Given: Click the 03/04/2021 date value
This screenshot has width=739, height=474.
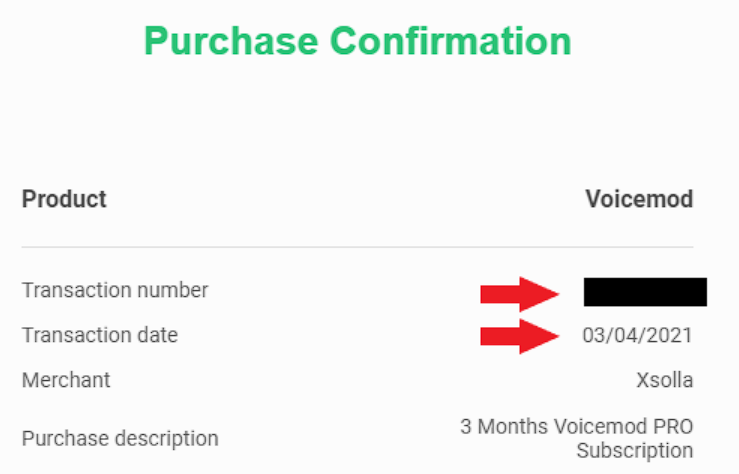Looking at the screenshot, I should (637, 335).
